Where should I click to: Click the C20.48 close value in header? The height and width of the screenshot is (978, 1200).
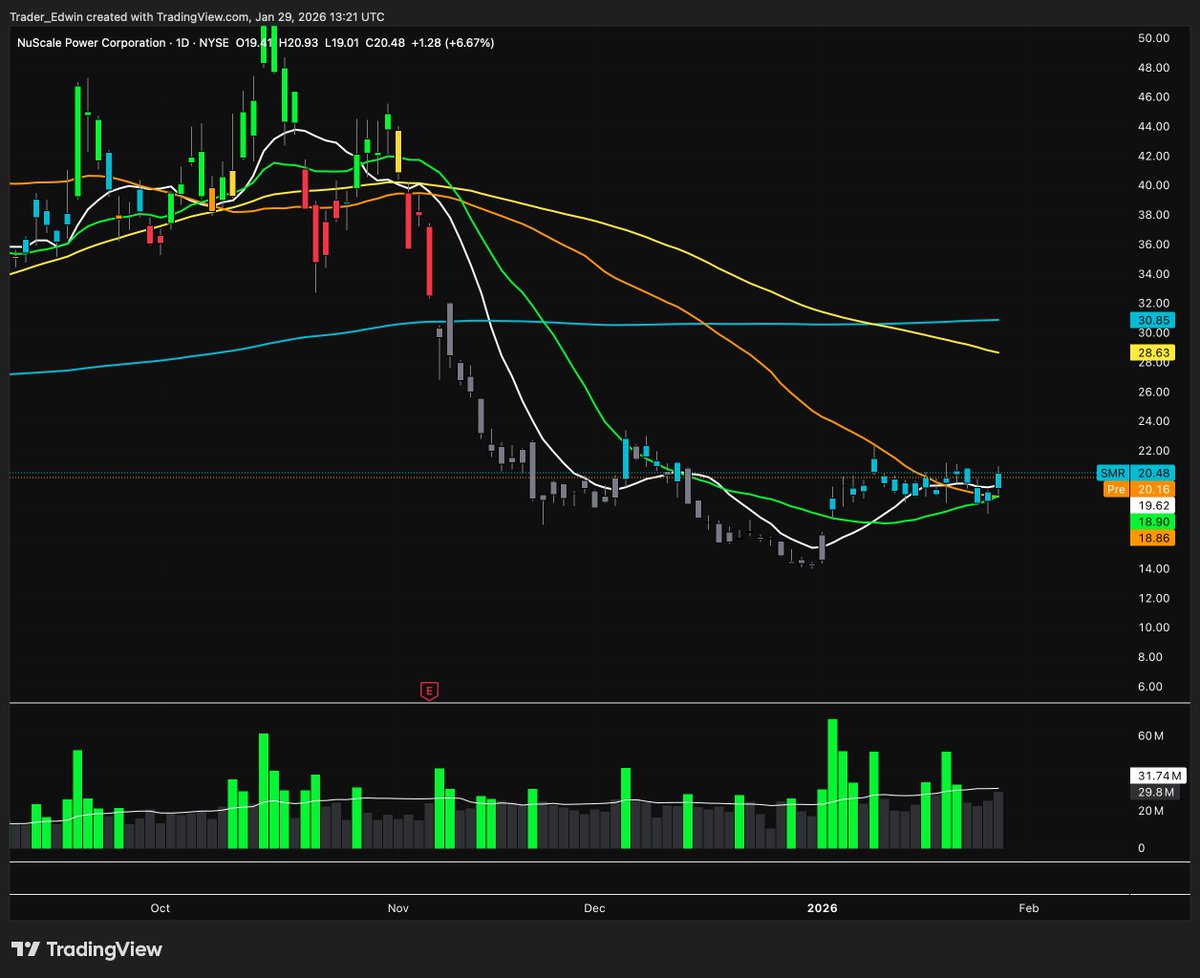pos(386,43)
